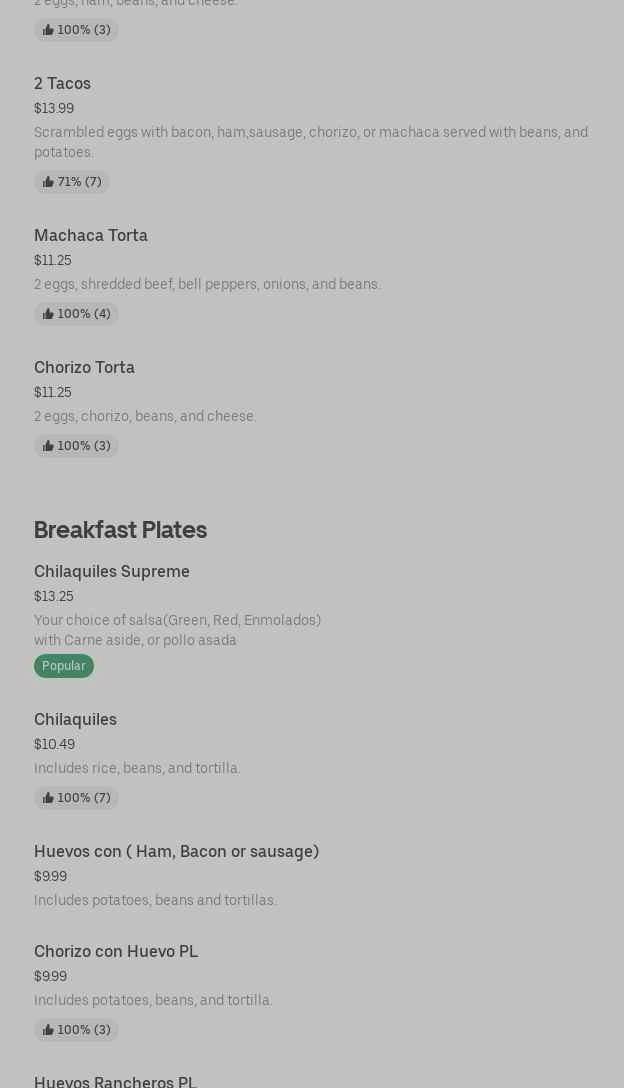Click thumbs-up icon under Machaca Torta
The width and height of the screenshot is (624, 1088).
pyautogui.click(x=48, y=314)
